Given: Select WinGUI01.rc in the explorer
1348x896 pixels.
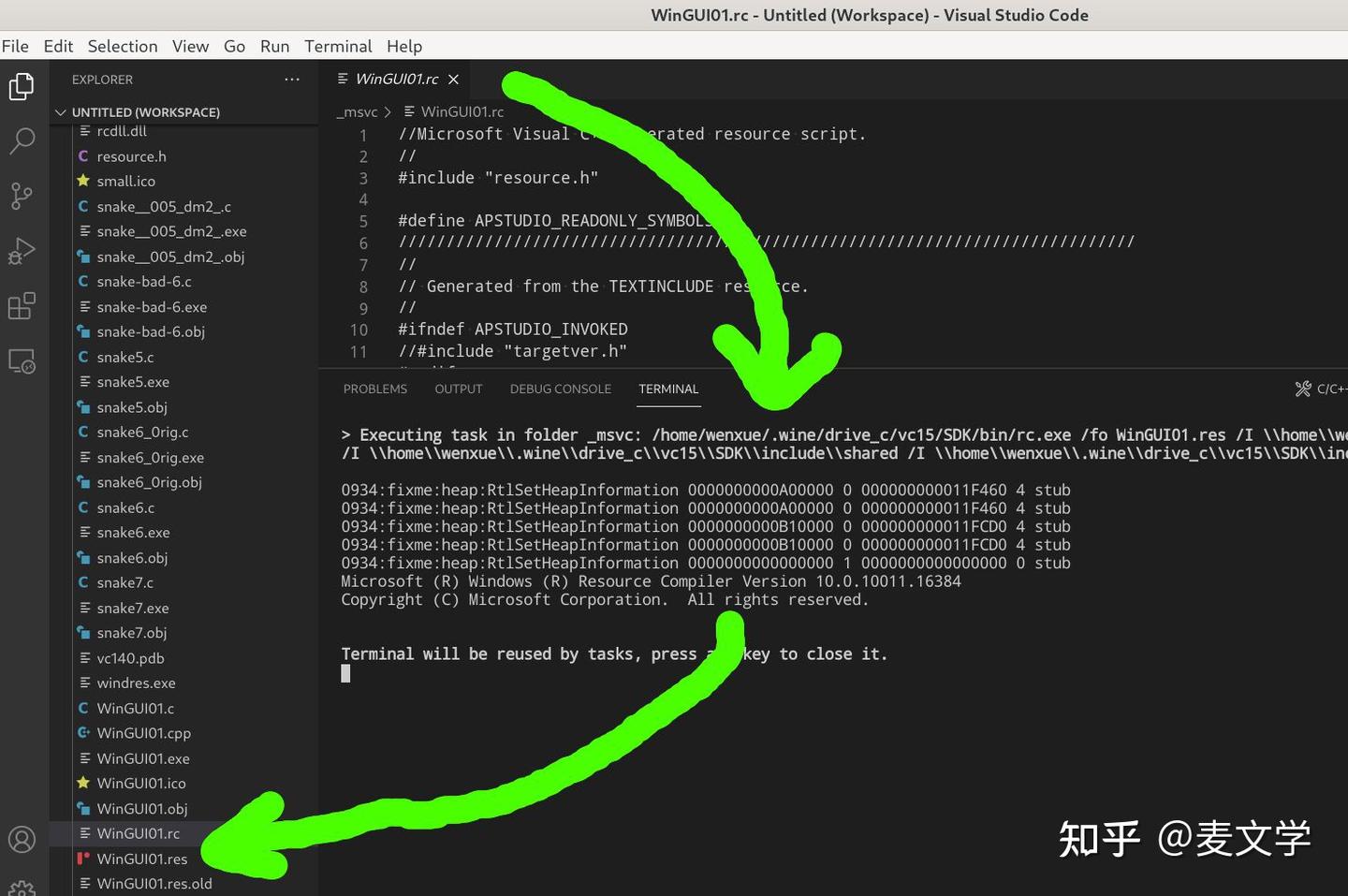Looking at the screenshot, I should tap(138, 833).
